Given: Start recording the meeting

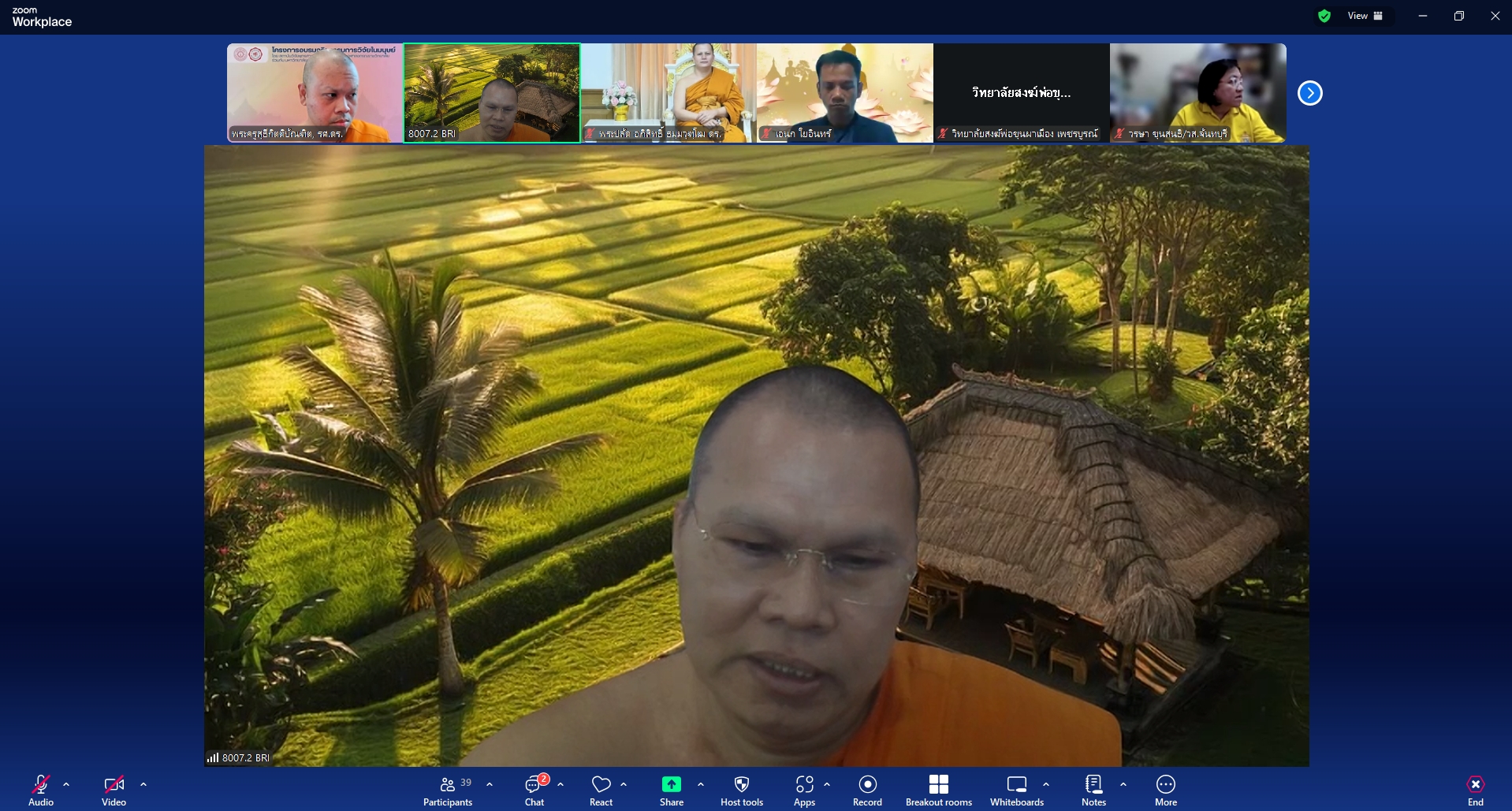Looking at the screenshot, I should point(867,791).
